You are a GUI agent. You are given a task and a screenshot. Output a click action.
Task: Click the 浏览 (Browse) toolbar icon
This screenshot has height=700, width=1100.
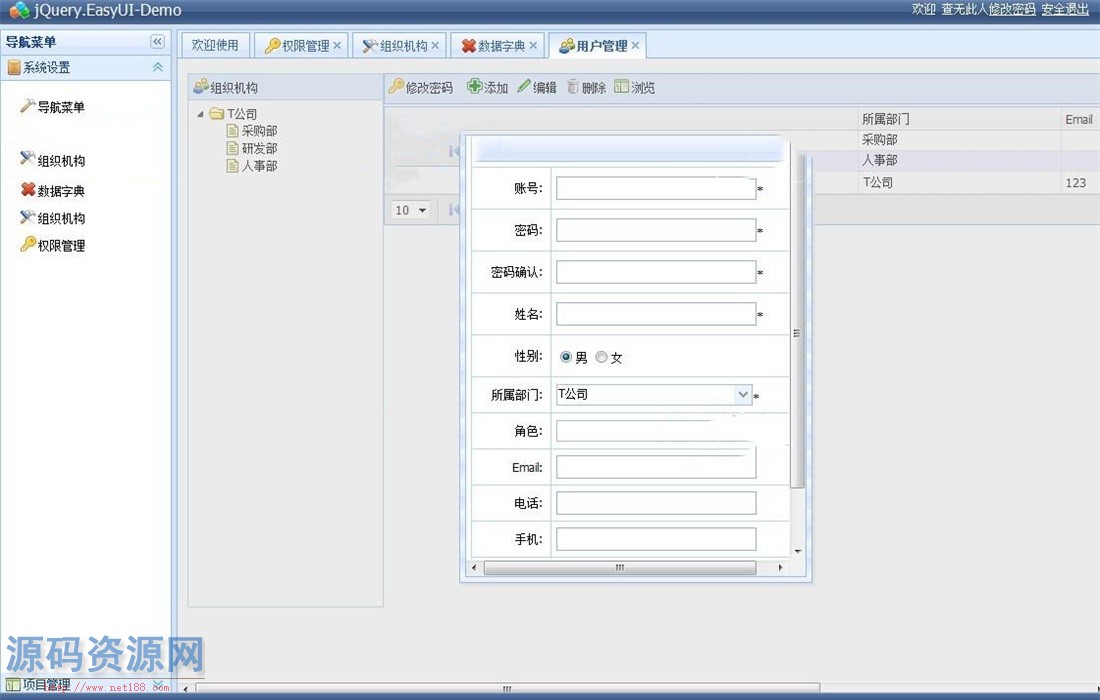[x=622, y=87]
